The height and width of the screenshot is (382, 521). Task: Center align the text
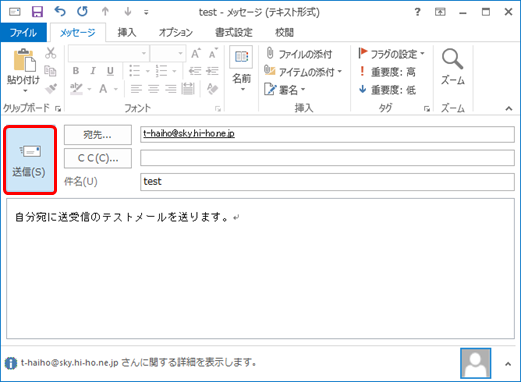coord(153,89)
